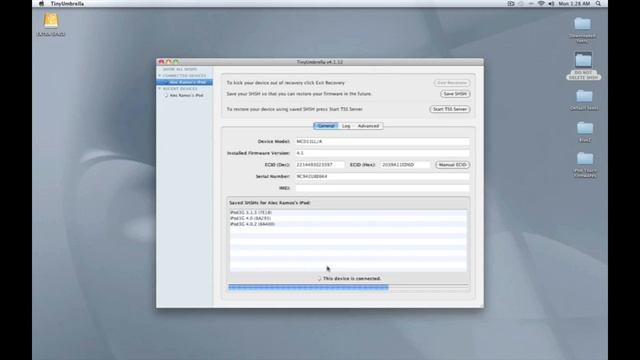This screenshot has height=360, width=640.
Task: Click the Wi-Fi status icon
Action: (x=541, y=4)
